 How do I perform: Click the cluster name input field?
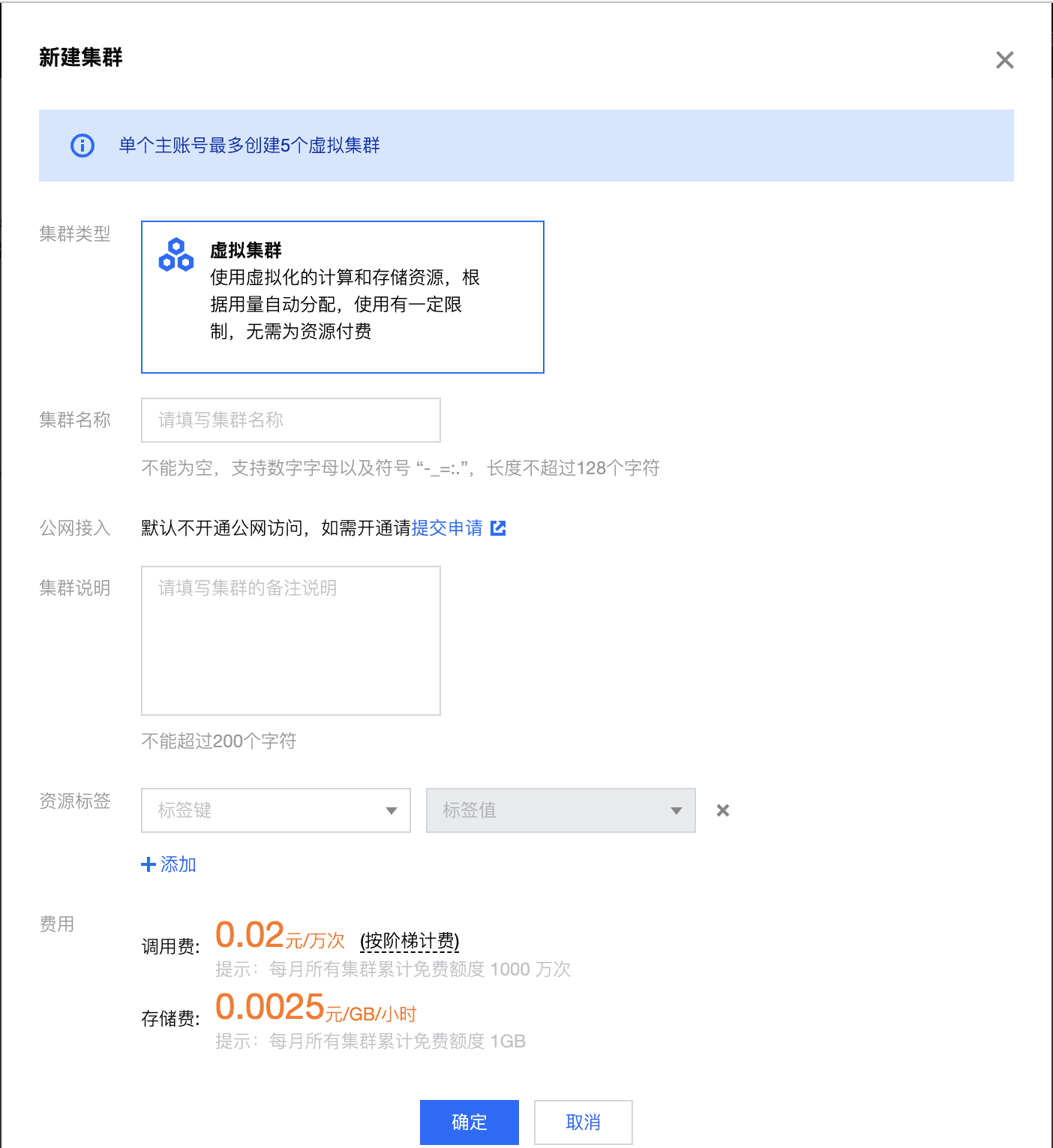tap(290, 420)
